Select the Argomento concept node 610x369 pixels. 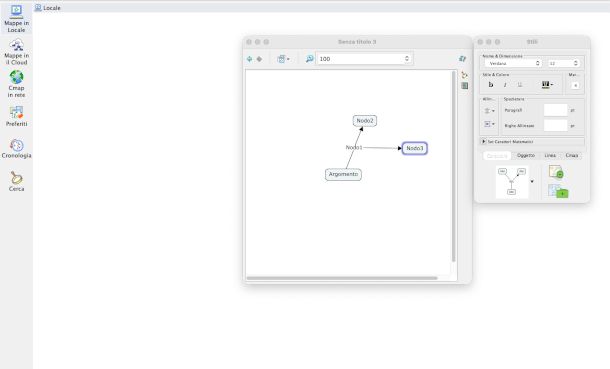pos(343,174)
